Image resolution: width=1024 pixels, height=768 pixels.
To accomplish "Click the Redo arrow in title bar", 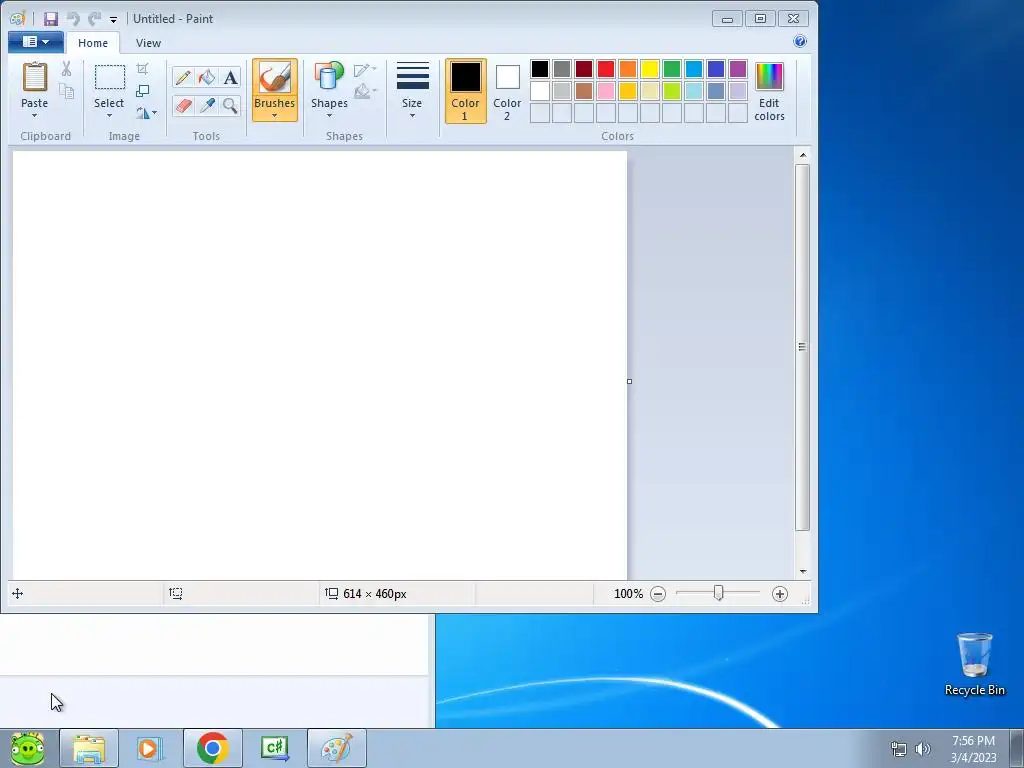I will tap(95, 19).
